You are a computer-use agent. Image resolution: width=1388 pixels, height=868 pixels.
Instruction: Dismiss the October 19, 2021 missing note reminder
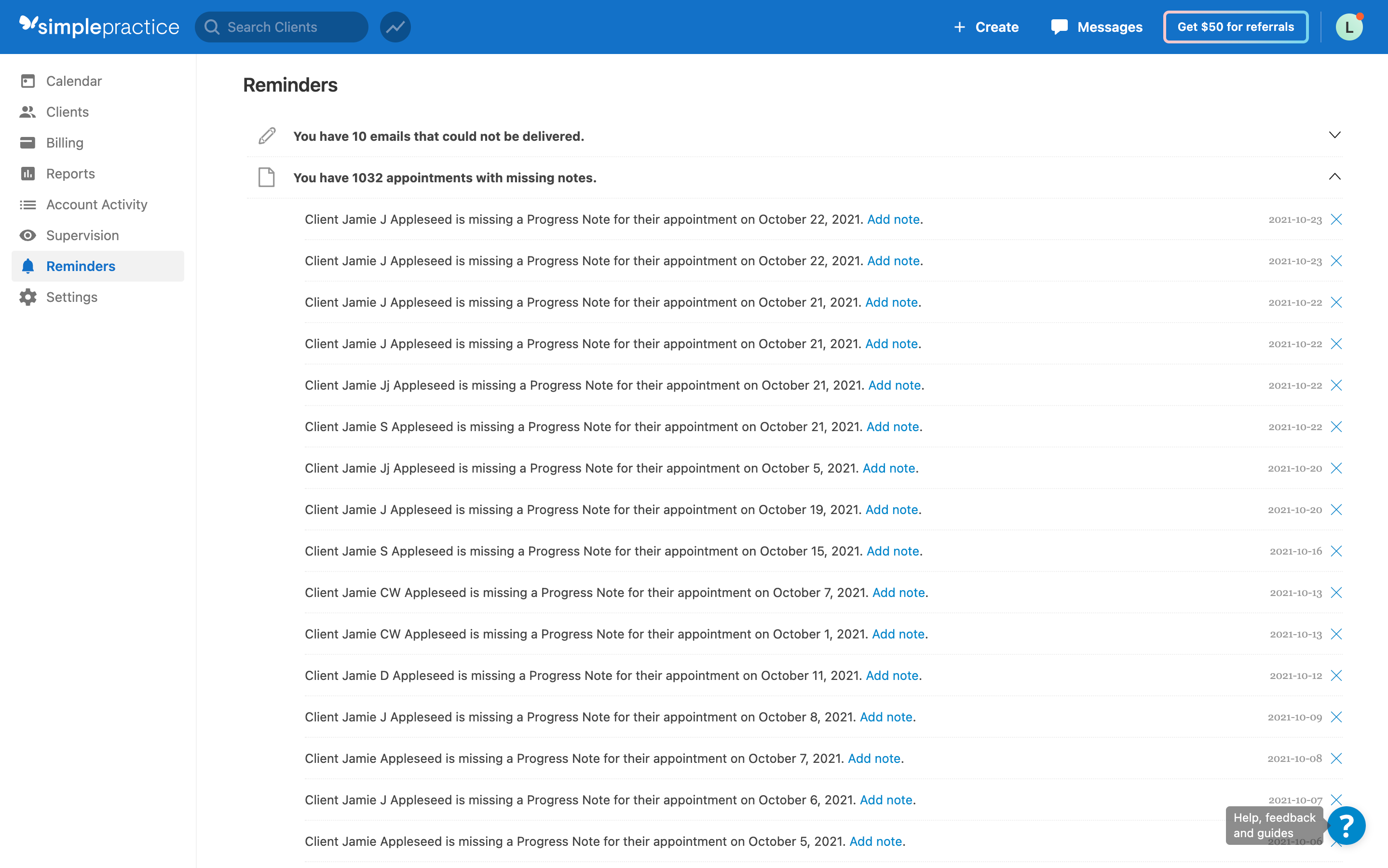coord(1336,510)
